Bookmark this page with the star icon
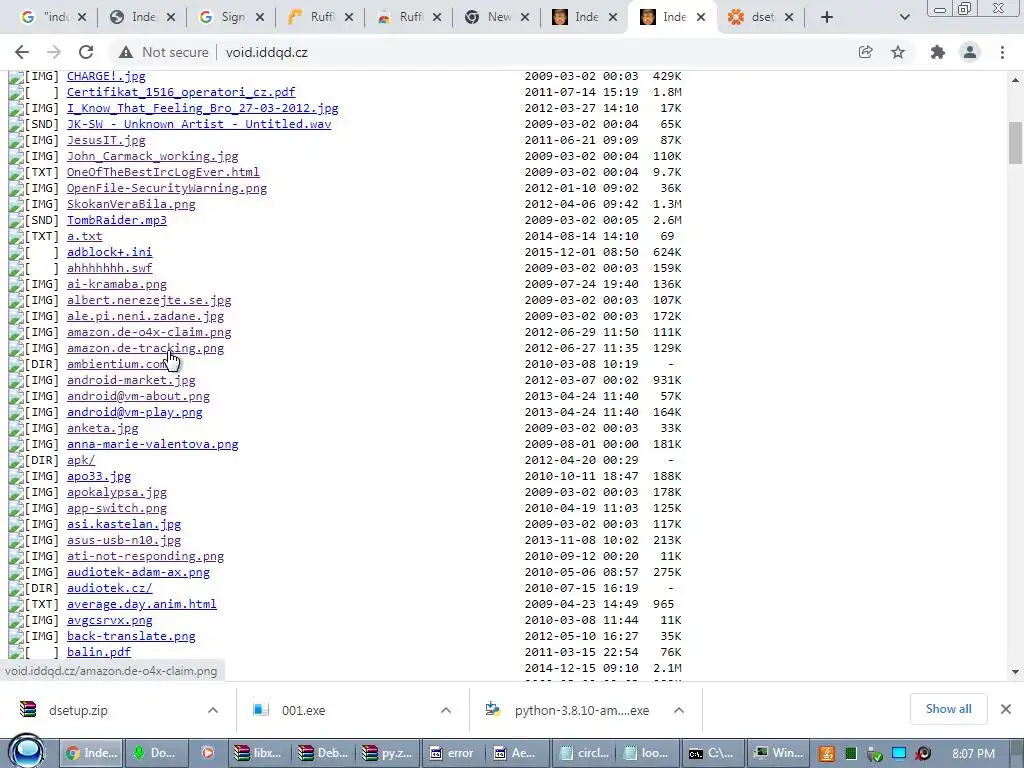 point(898,52)
